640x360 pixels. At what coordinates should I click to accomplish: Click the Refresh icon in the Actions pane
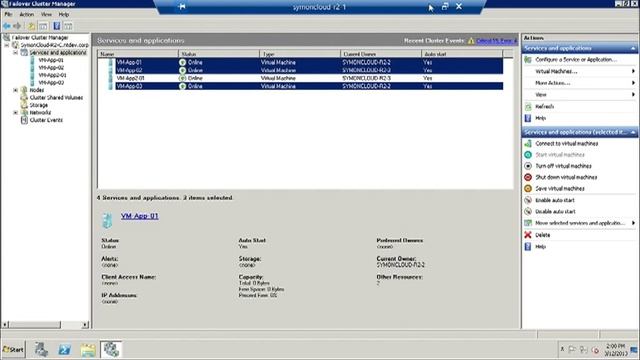point(528,107)
